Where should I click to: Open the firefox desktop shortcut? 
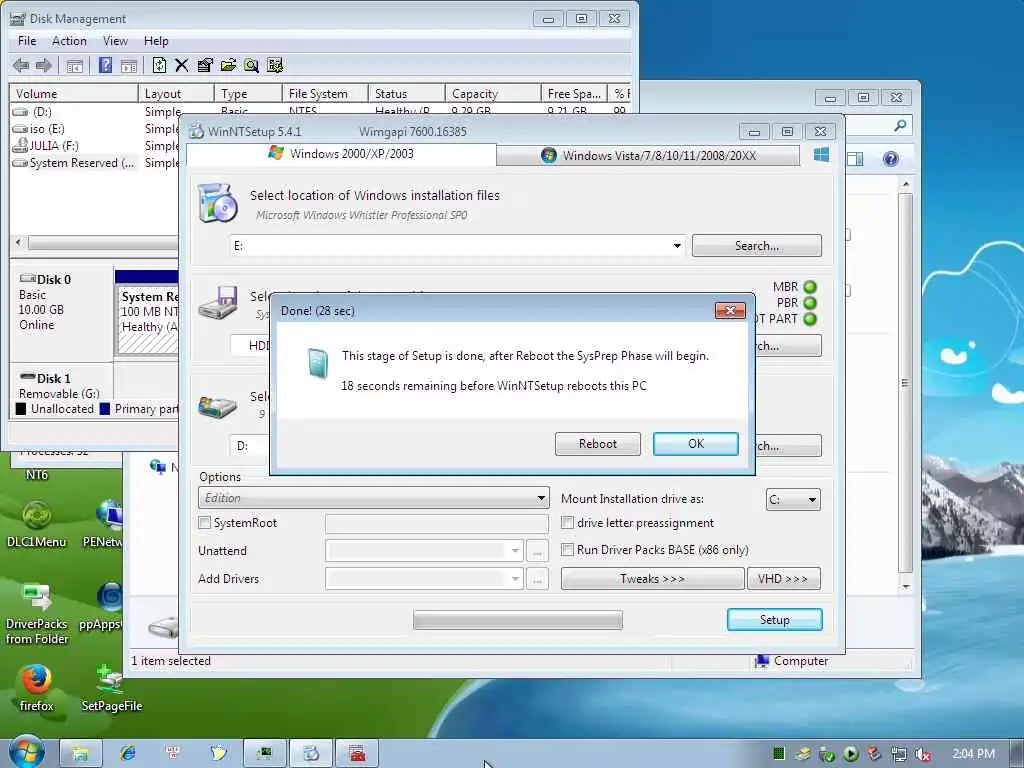click(x=37, y=688)
